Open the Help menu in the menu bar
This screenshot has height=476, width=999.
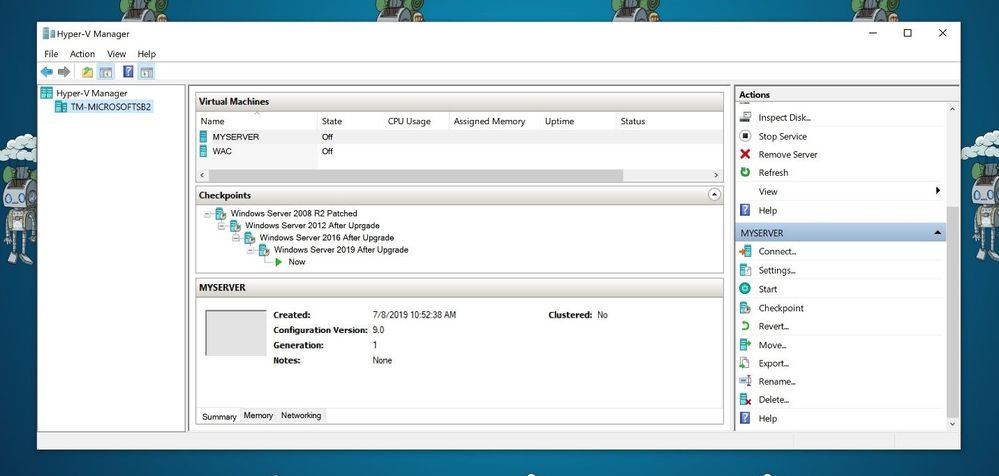coord(147,54)
